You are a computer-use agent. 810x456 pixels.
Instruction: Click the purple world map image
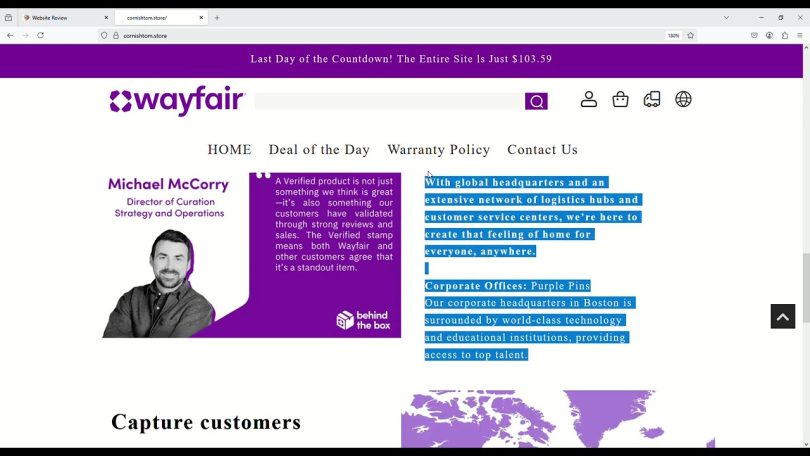tap(558, 419)
